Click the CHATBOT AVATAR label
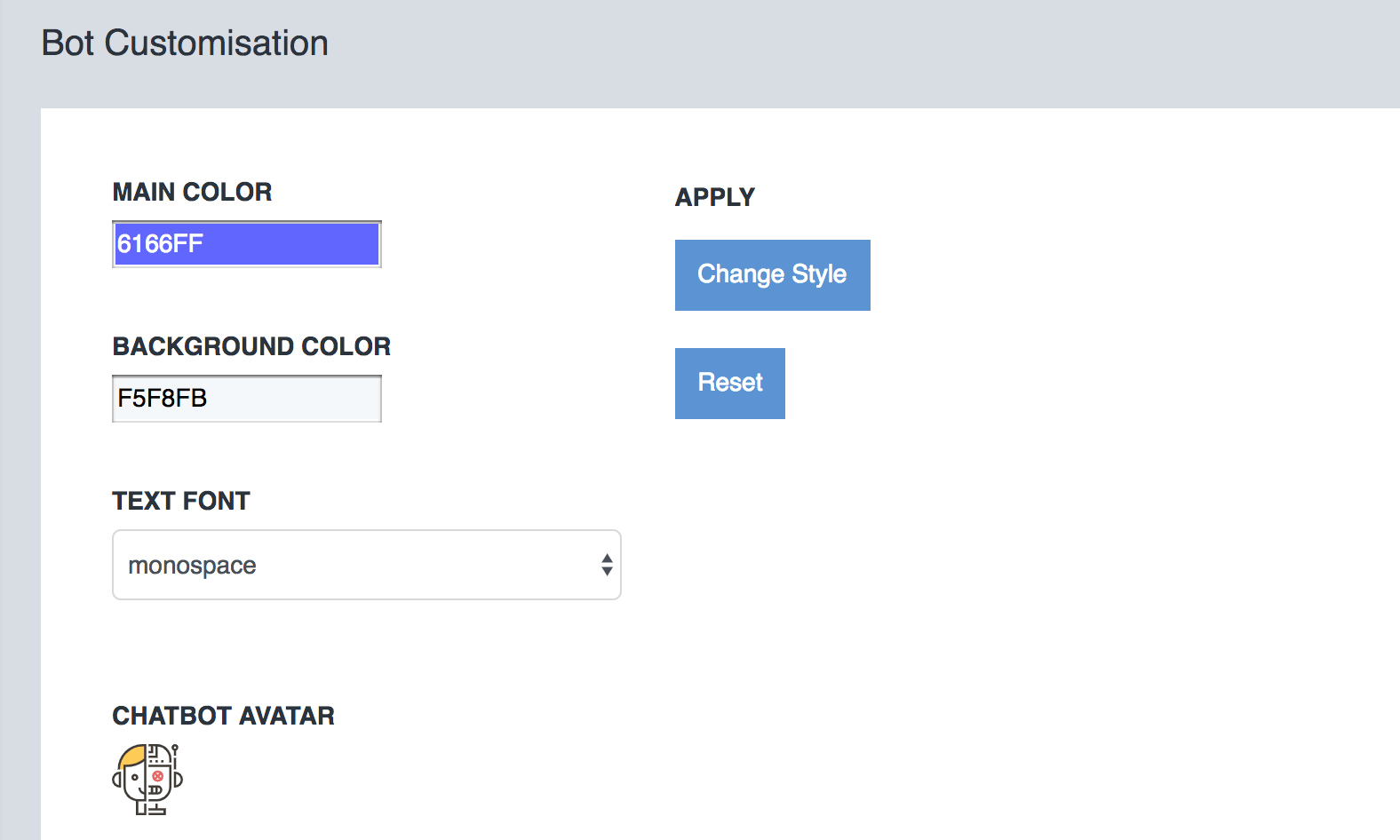This screenshot has height=840, width=1400. tap(224, 716)
